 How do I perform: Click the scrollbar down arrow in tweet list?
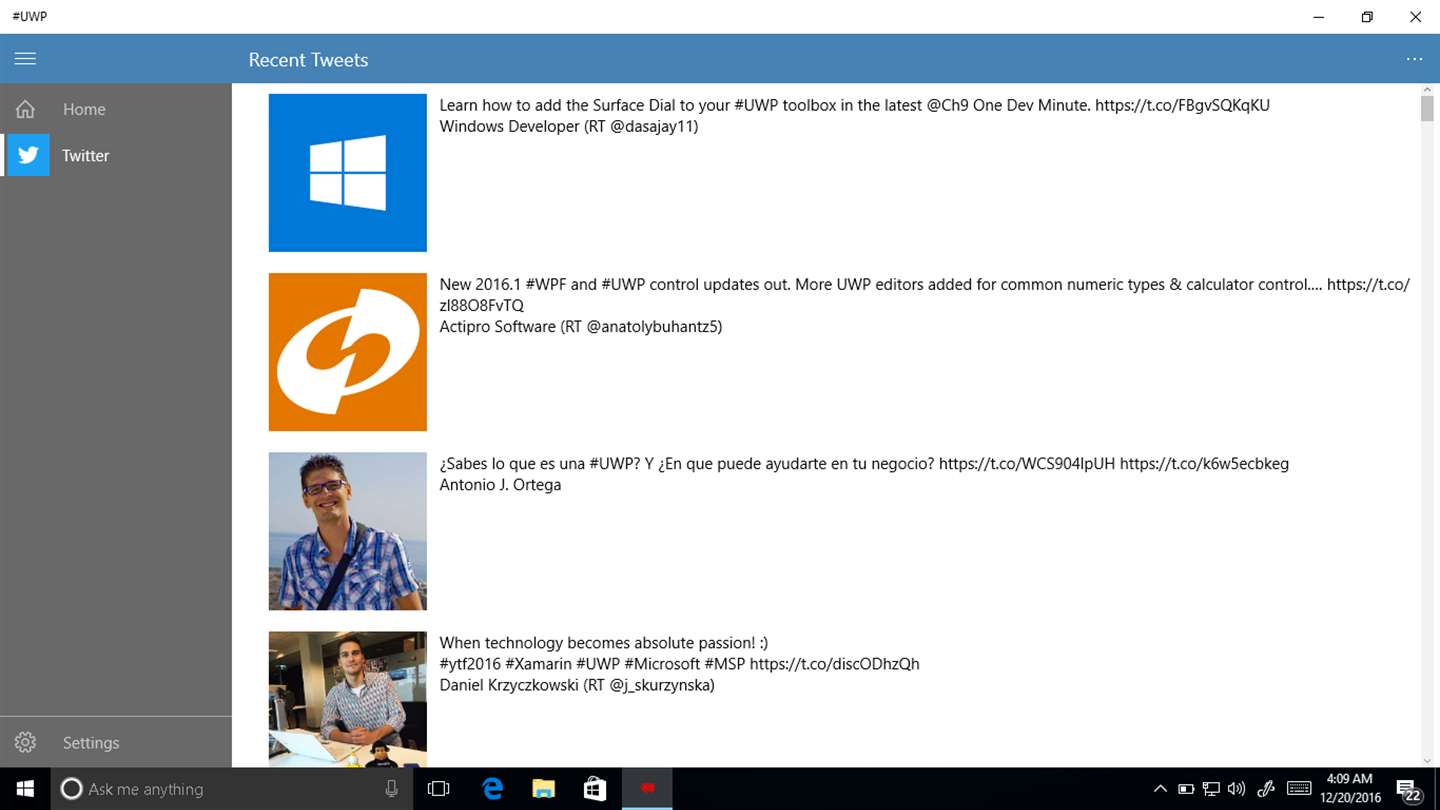pyautogui.click(x=1427, y=760)
